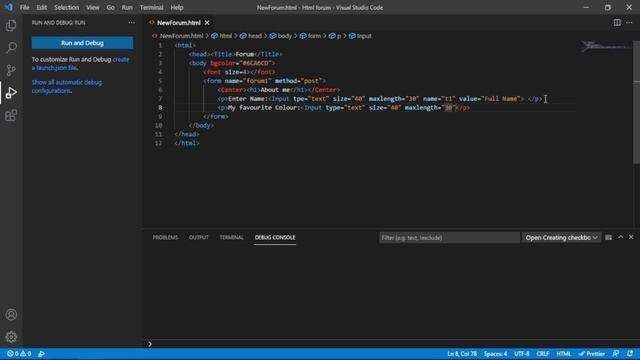Click the debug console prompt input line
The image size is (640, 360).
(x=392, y=344)
